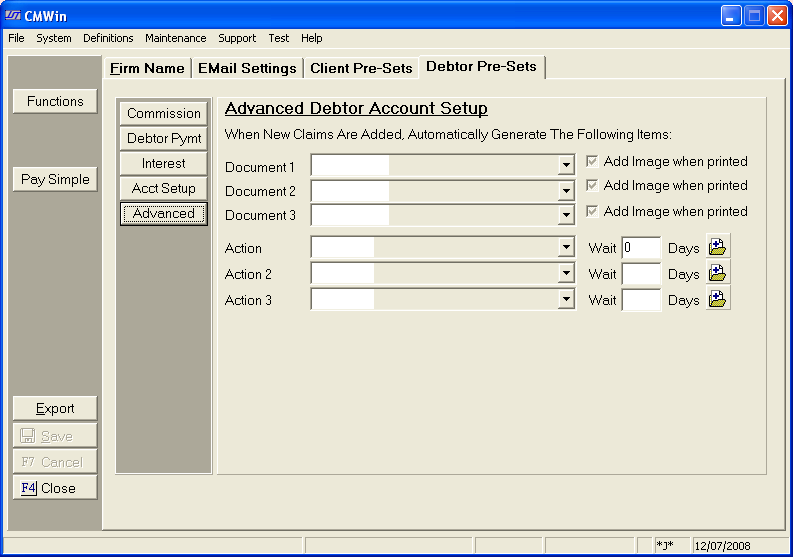Click the folder icon in Action 2 row
Viewport: 793px width, 557px height.
point(718,273)
